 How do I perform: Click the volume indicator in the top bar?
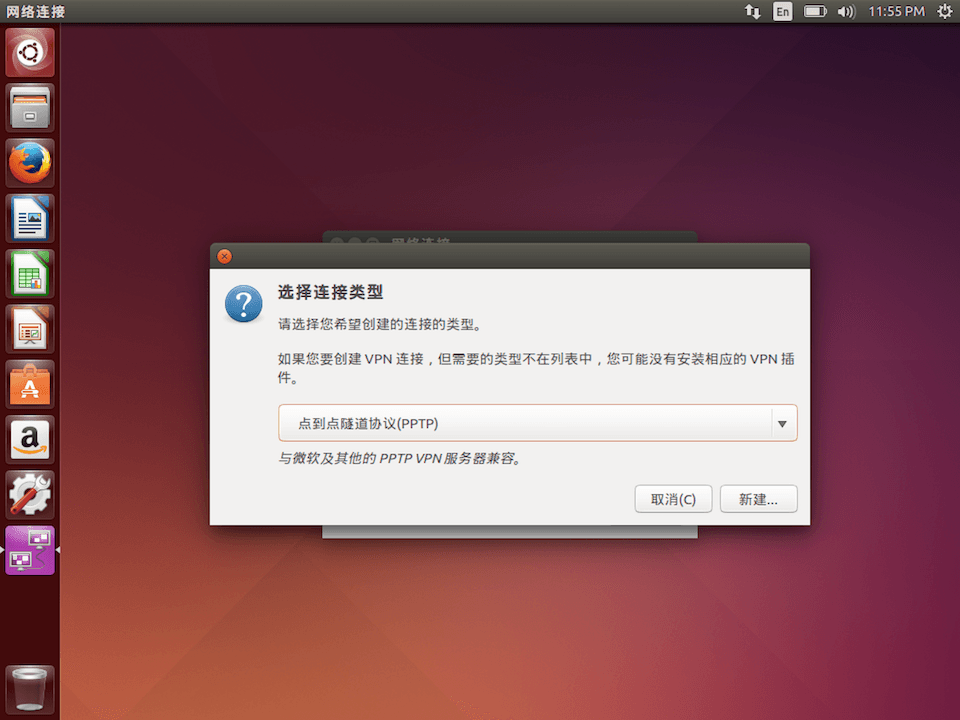[x=846, y=11]
